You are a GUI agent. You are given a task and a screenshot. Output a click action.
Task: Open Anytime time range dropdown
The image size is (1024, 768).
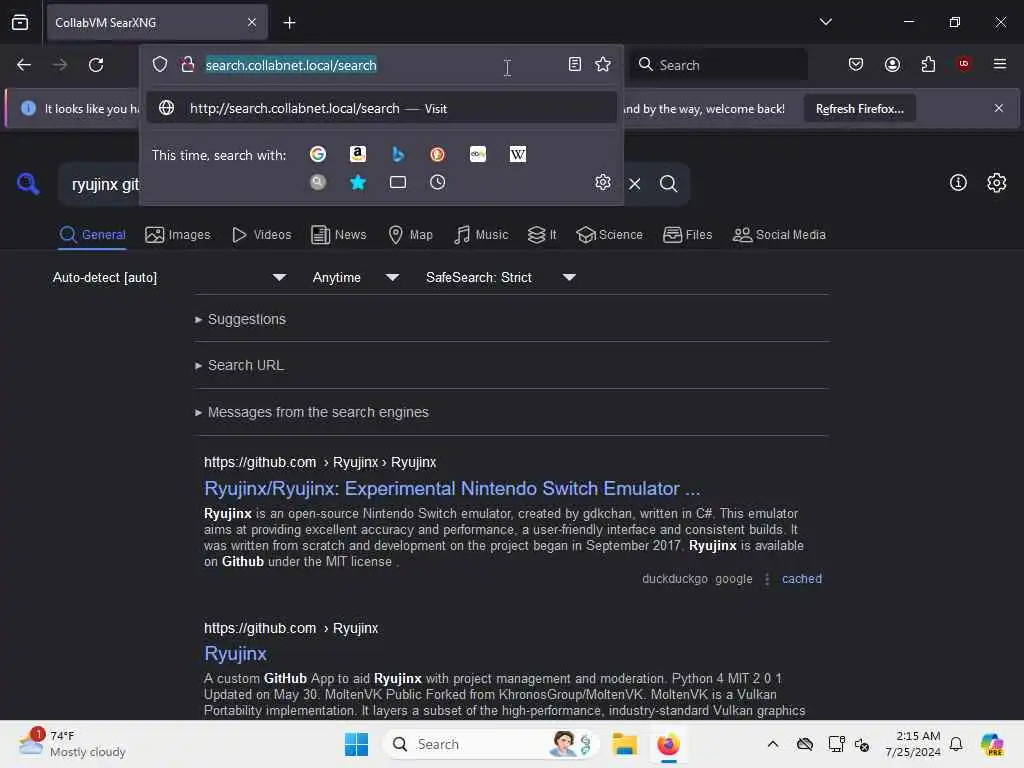(x=356, y=278)
